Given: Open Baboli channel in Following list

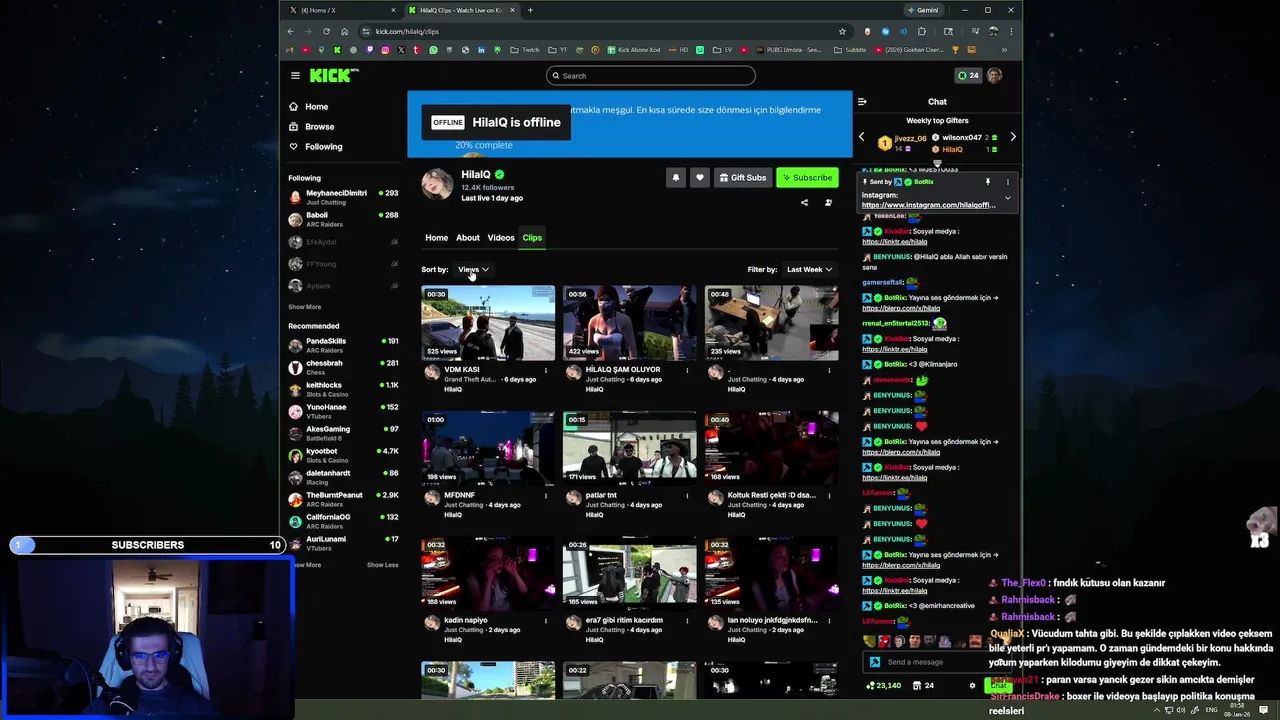Looking at the screenshot, I should point(343,219).
